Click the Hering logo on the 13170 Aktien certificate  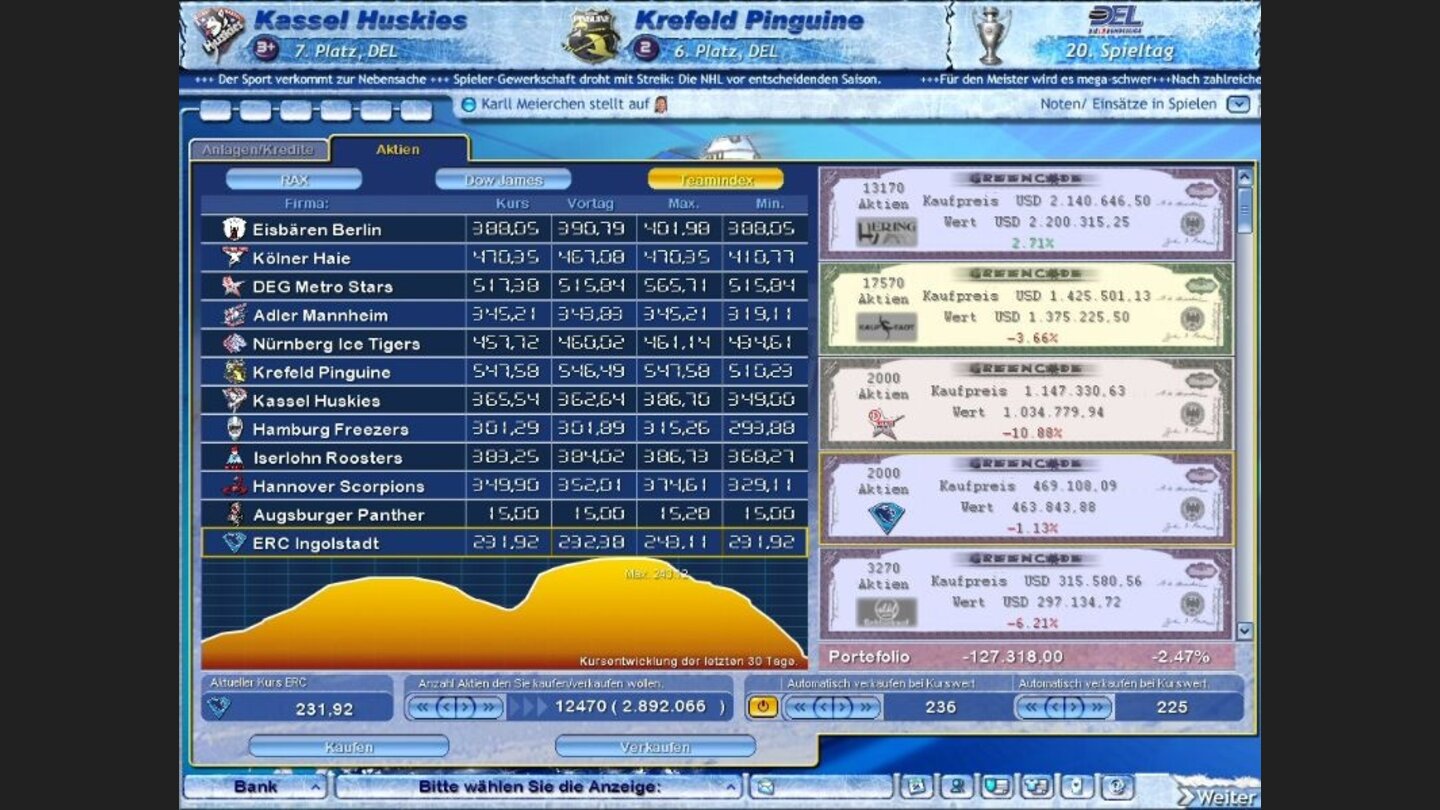coord(886,233)
